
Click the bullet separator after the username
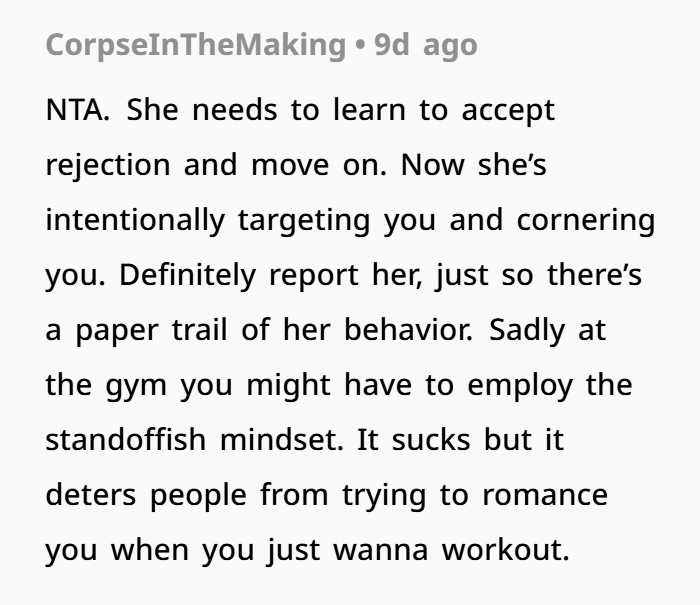click(360, 46)
